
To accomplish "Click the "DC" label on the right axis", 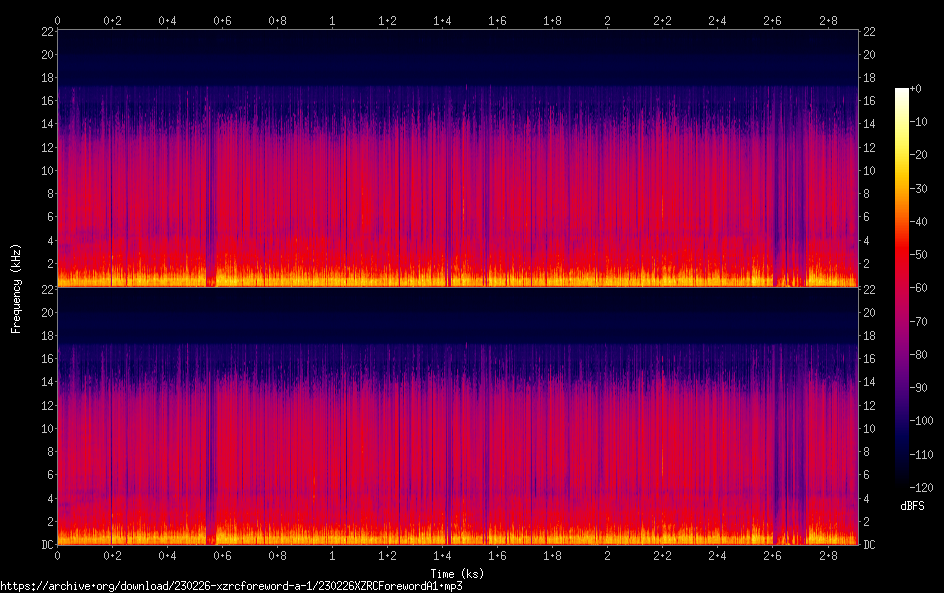I will coord(869,545).
